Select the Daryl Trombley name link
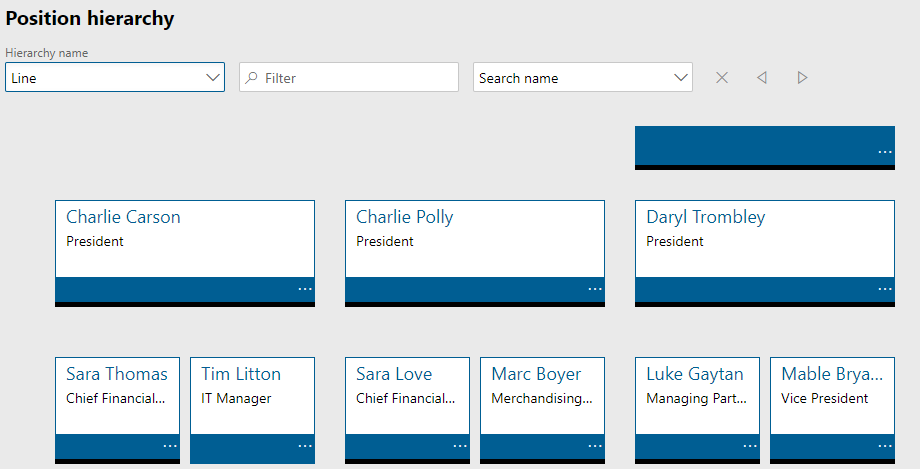Viewport: 920px width, 469px height. click(x=705, y=217)
